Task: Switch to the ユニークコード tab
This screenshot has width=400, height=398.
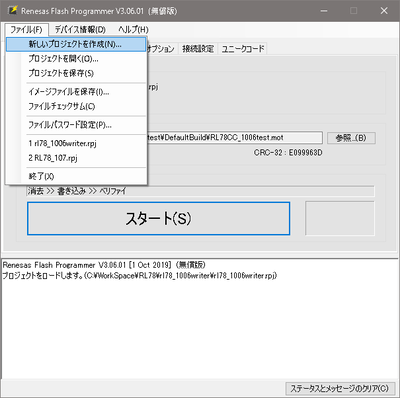Action: 243,49
